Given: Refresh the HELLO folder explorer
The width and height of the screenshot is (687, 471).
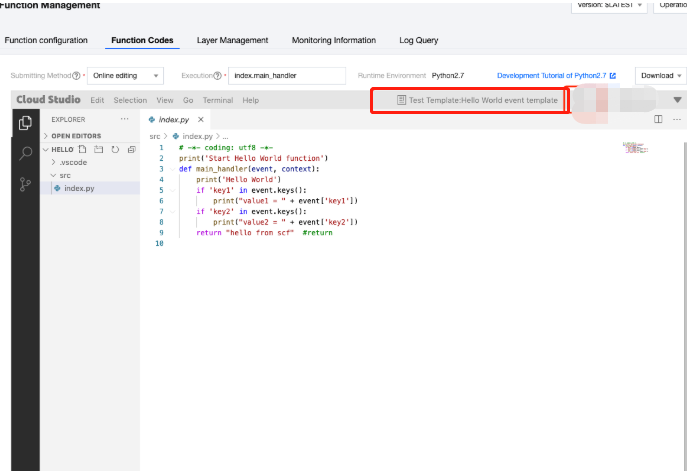Looking at the screenshot, I should click(116, 149).
